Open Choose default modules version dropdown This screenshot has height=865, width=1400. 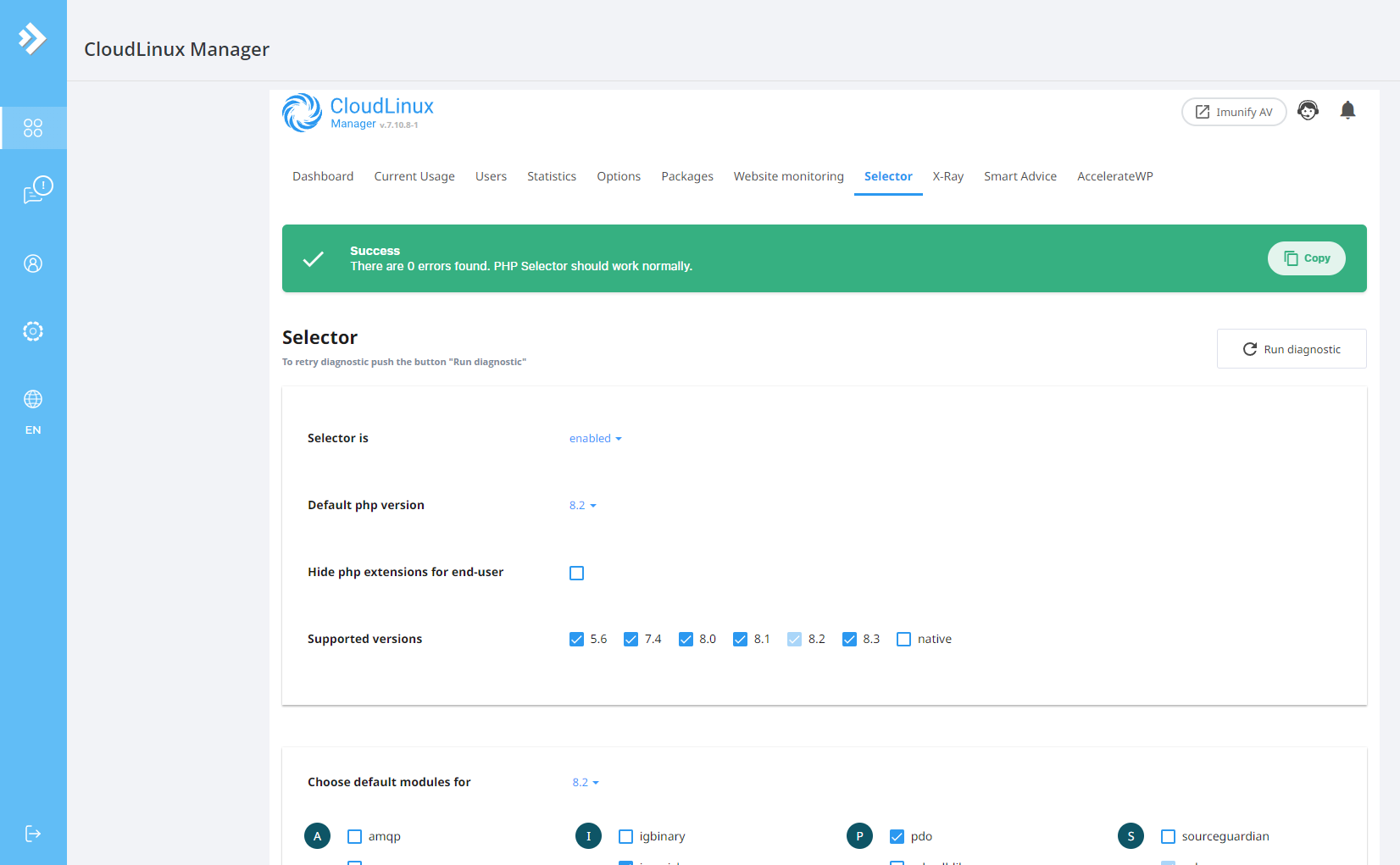pyautogui.click(x=586, y=782)
